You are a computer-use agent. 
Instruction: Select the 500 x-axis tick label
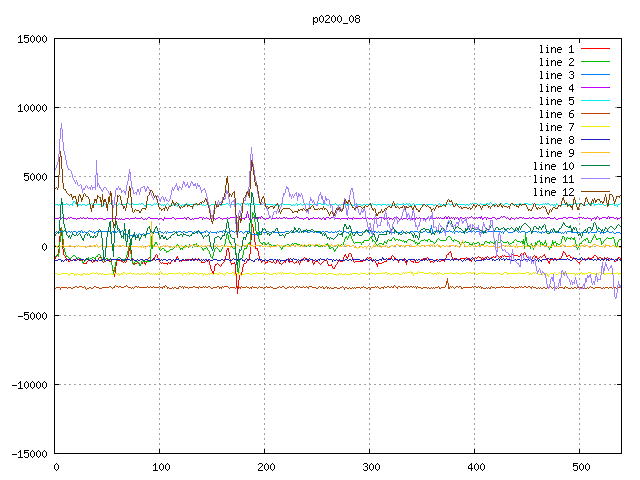[x=580, y=467]
